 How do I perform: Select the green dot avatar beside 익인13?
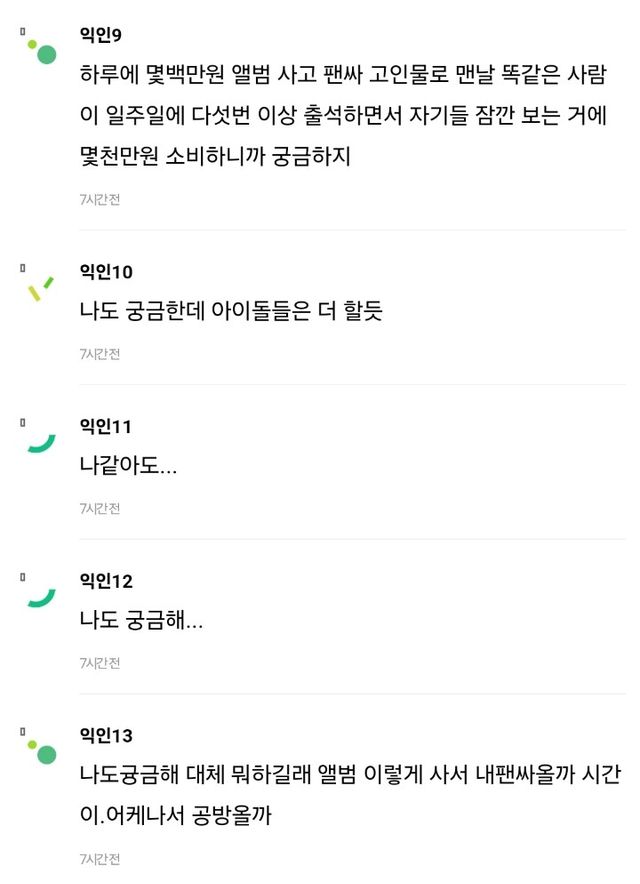click(x=41, y=751)
